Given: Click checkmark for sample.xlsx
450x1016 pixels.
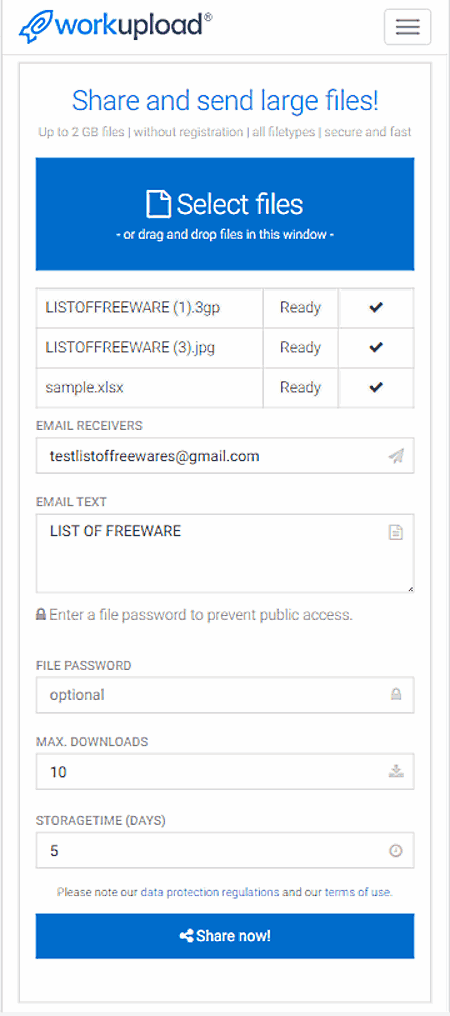Looking at the screenshot, I should point(376,387).
